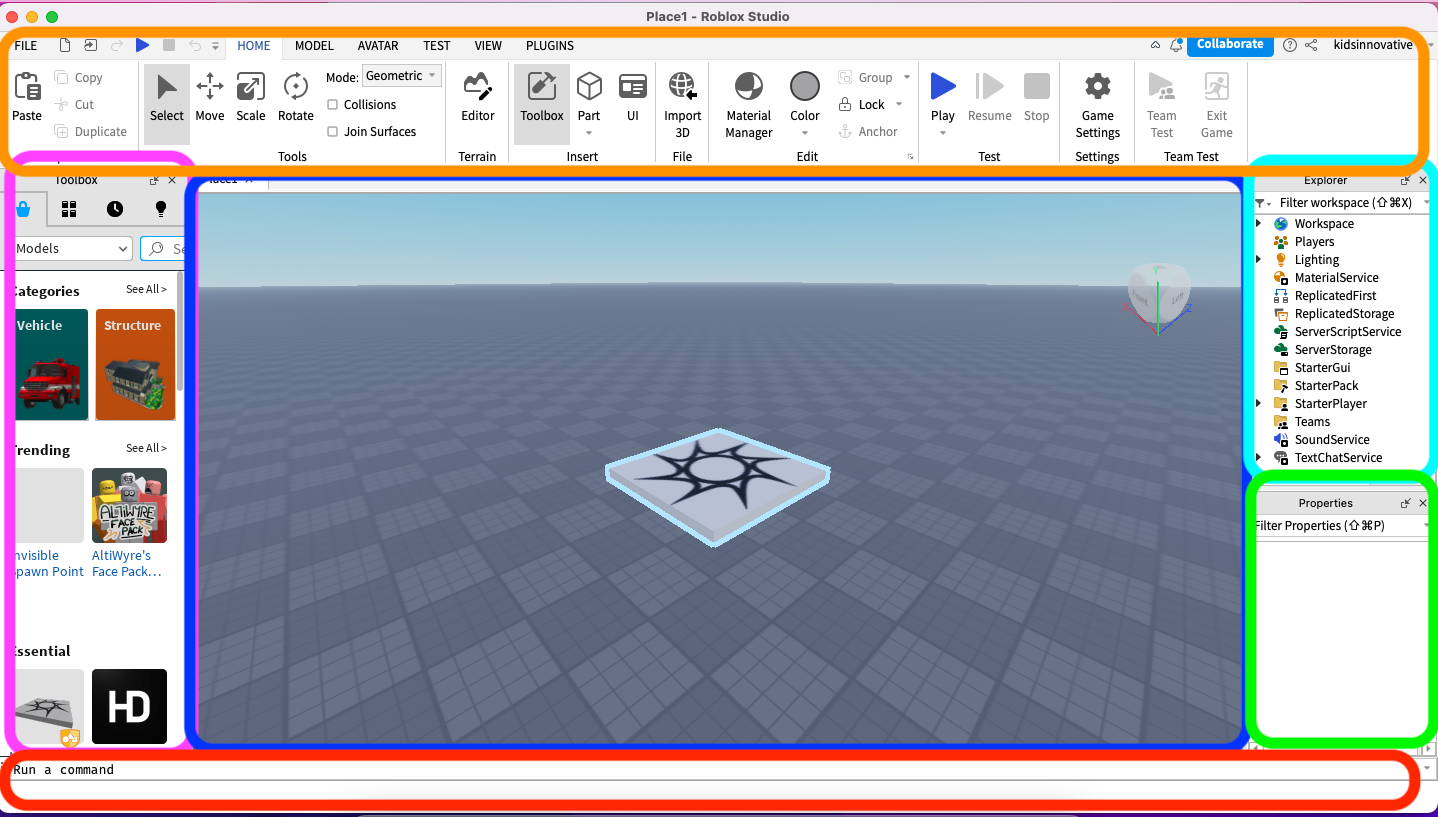Click the Filter Properties field
Image resolution: width=1438 pixels, height=817 pixels.
coord(1340,526)
